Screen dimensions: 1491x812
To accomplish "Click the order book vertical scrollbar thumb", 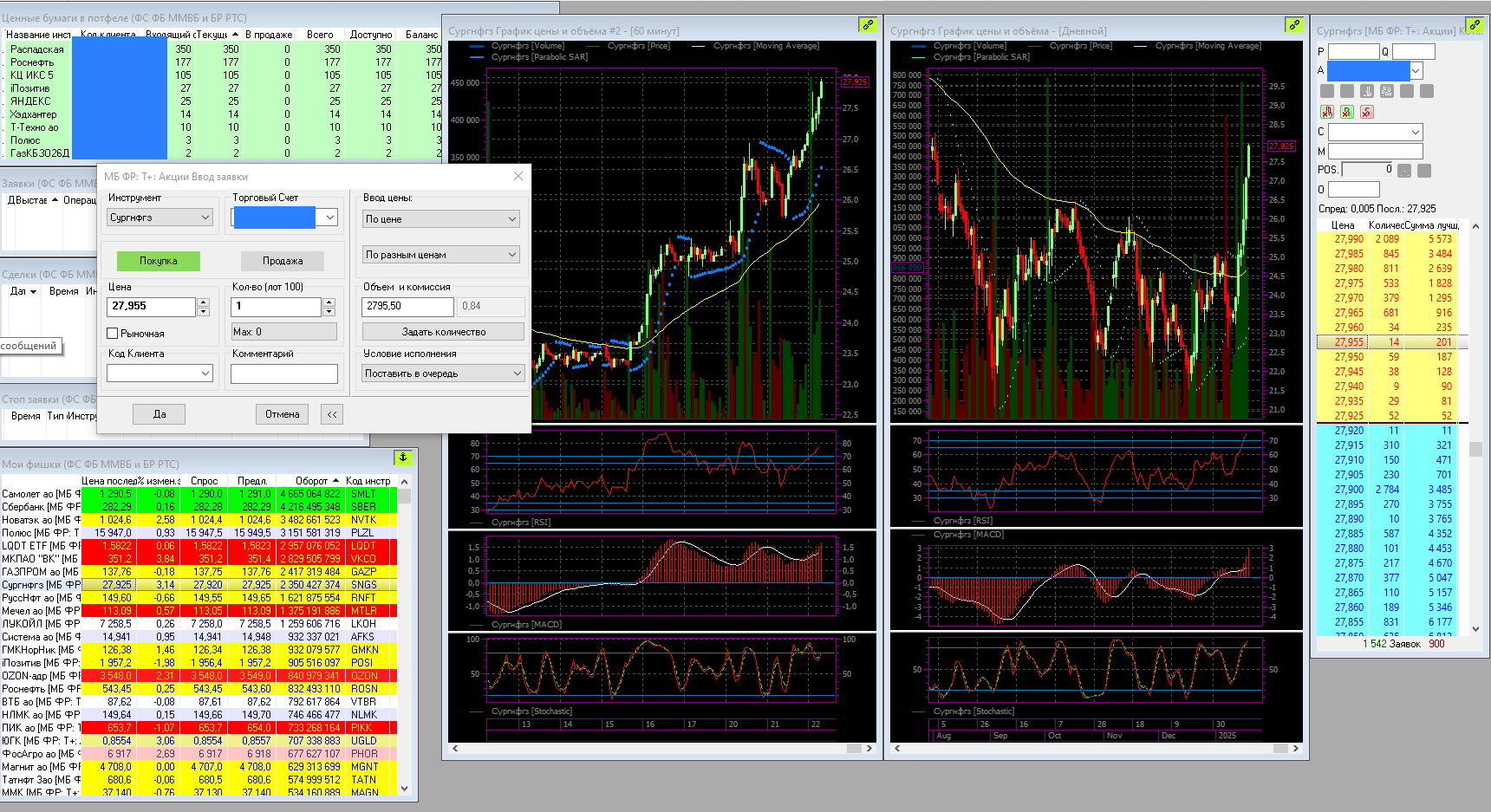I will point(1475,449).
